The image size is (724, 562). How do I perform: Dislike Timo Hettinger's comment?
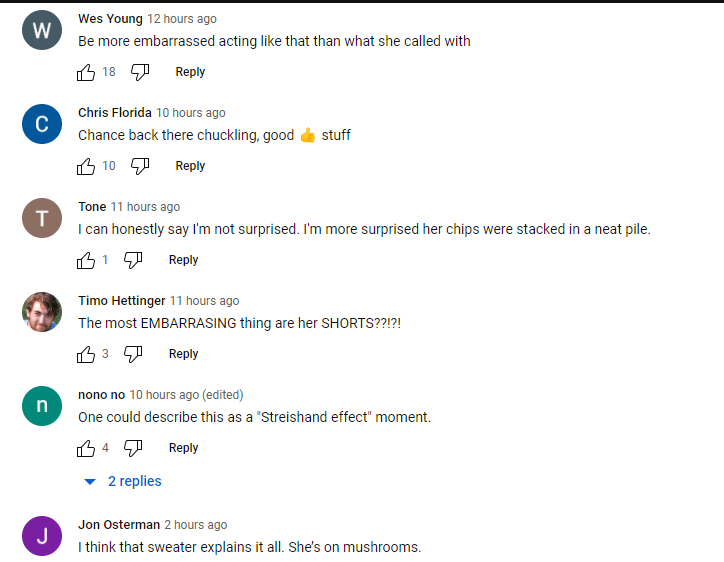[133, 354]
